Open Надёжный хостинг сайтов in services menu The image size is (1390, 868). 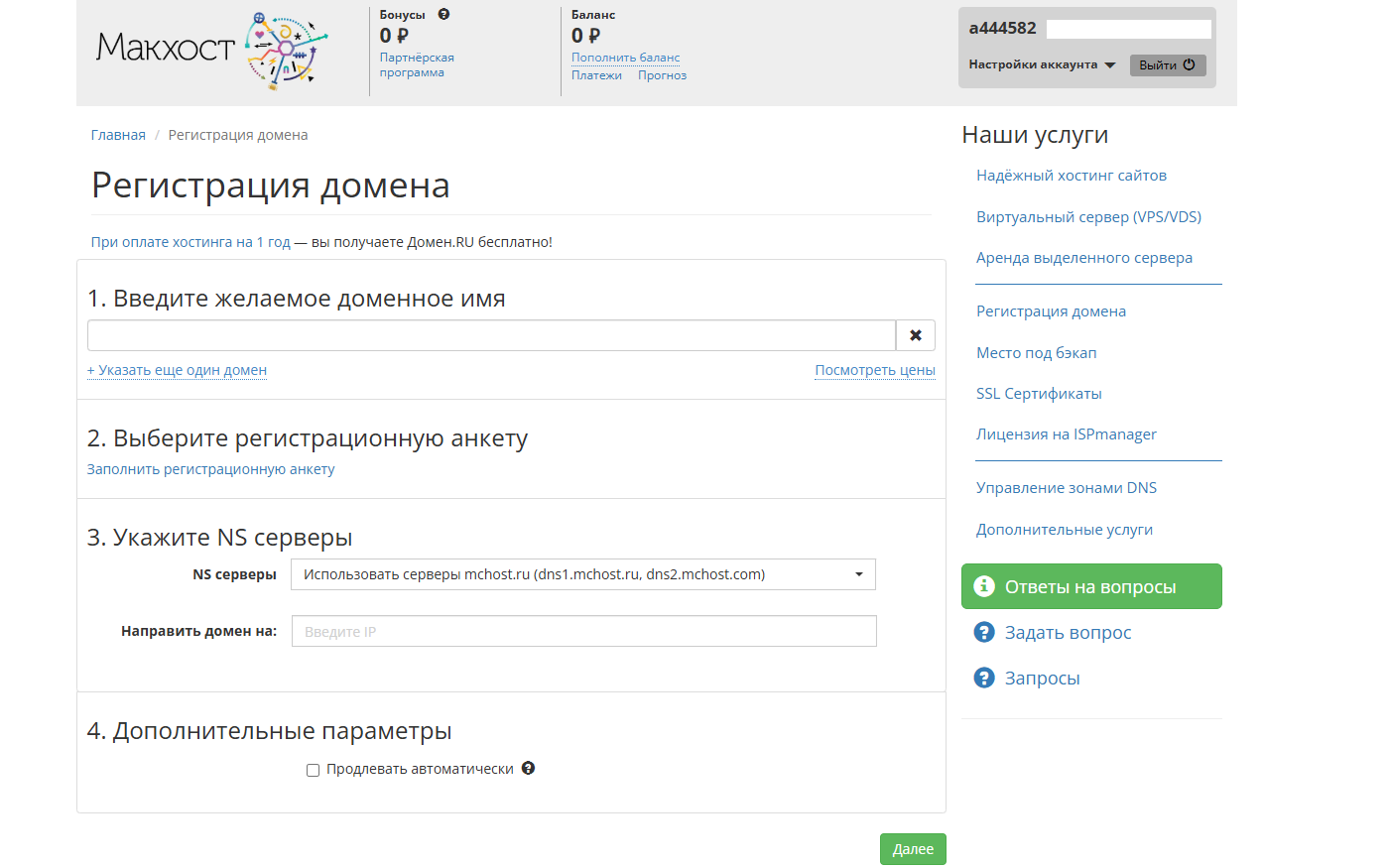pos(1071,176)
